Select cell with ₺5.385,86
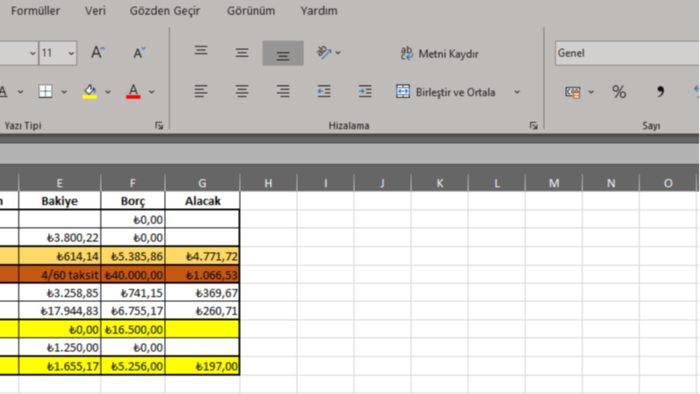The width and height of the screenshot is (700, 394). (x=133, y=256)
